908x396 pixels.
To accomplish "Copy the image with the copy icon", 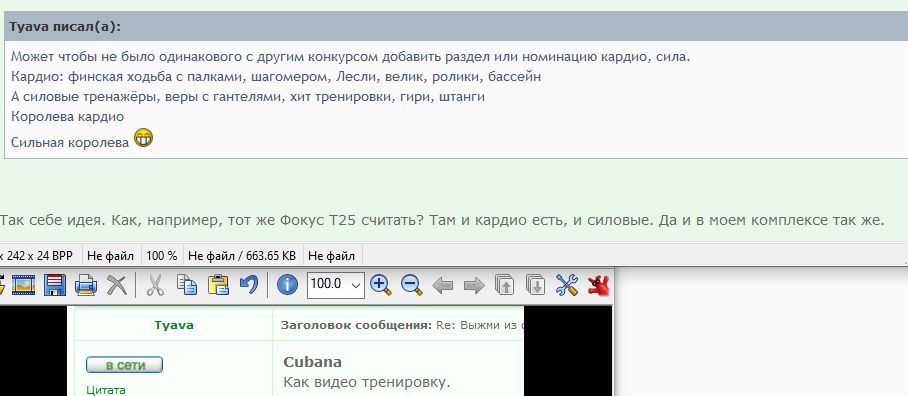I will coord(186,285).
